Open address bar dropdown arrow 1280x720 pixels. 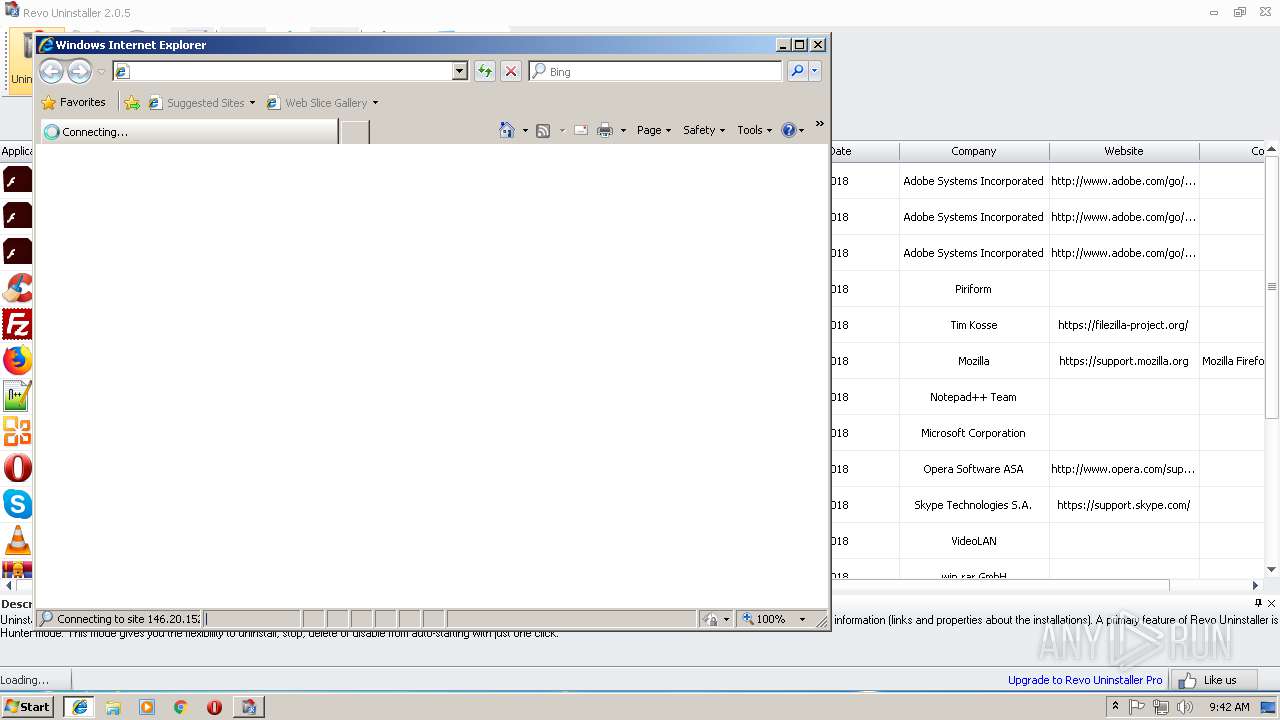pyautogui.click(x=460, y=71)
